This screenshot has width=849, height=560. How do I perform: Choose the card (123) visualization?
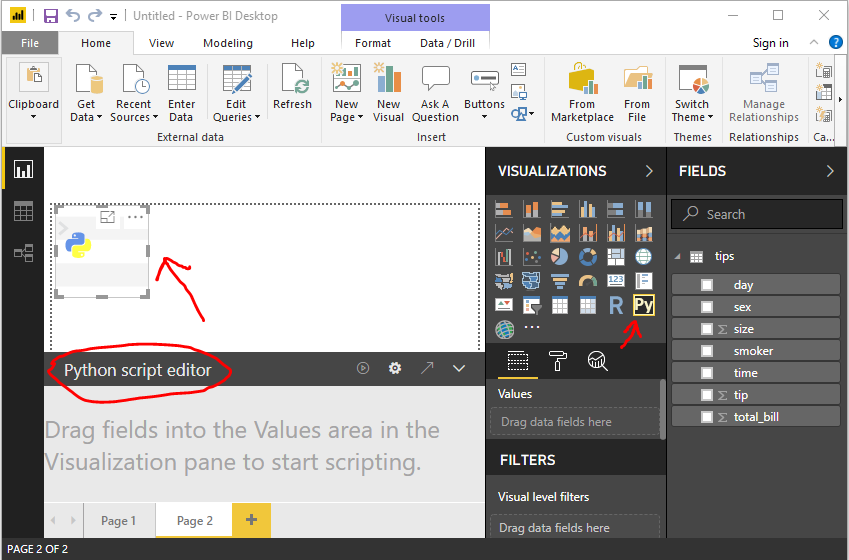[616, 281]
